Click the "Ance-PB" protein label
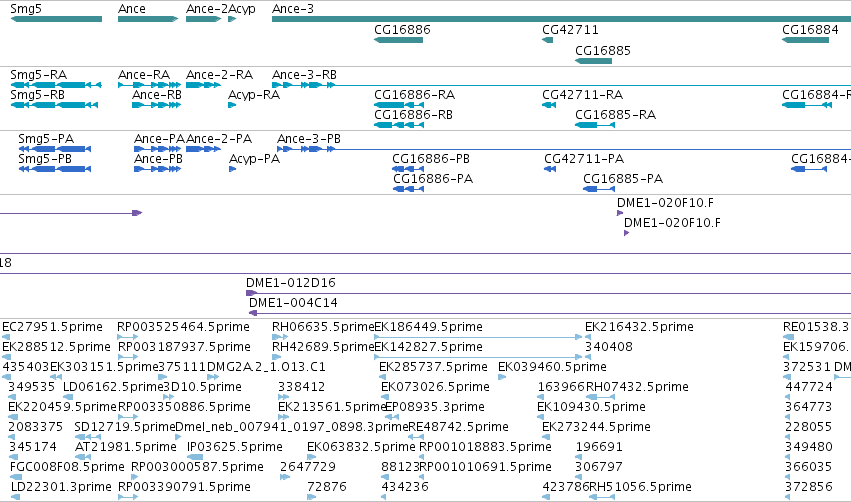The image size is (851, 502). point(158,158)
